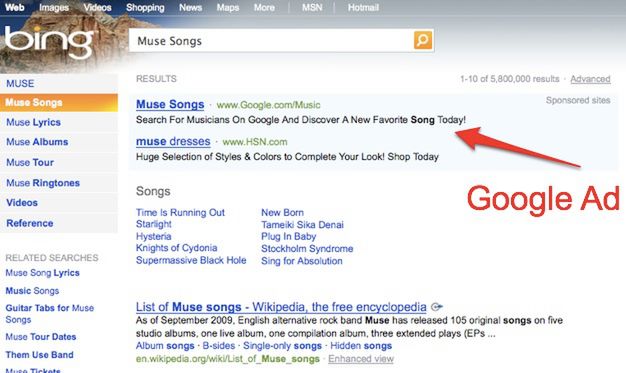Open the More menu
Viewport: 626px width, 373px height.
(264, 8)
